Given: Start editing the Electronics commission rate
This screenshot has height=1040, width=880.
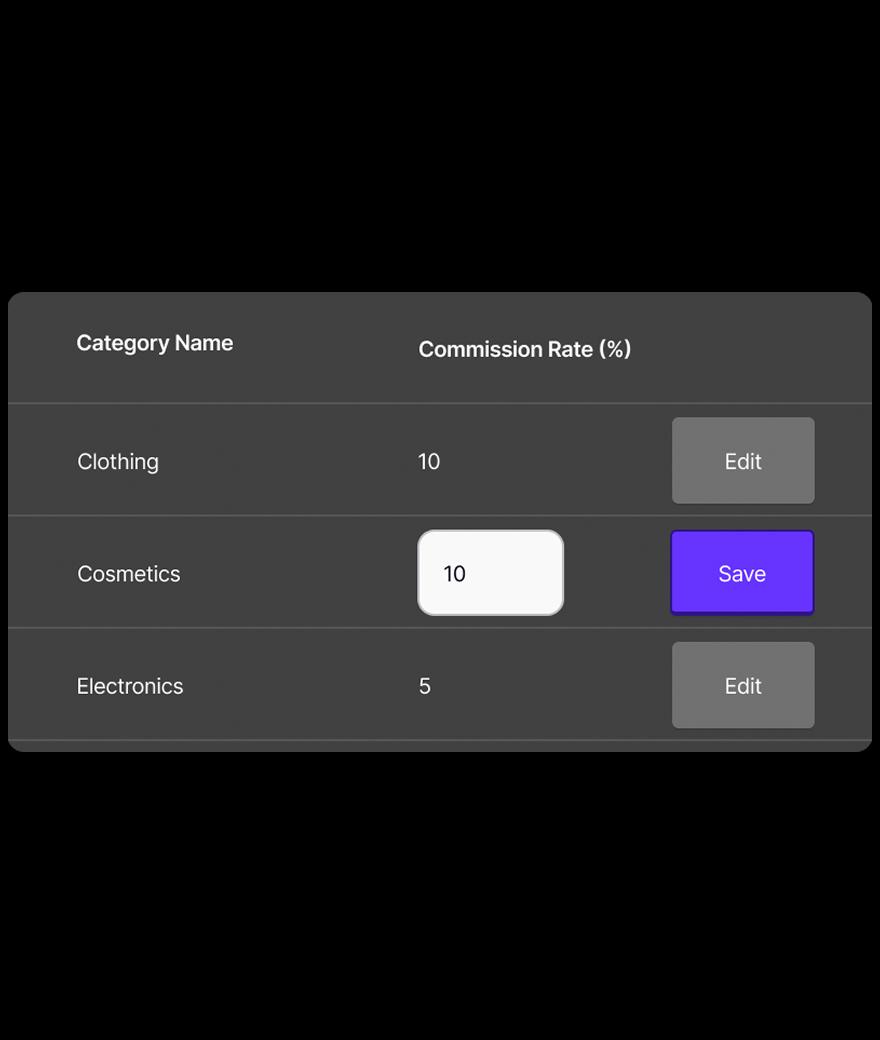Looking at the screenshot, I should coord(743,686).
